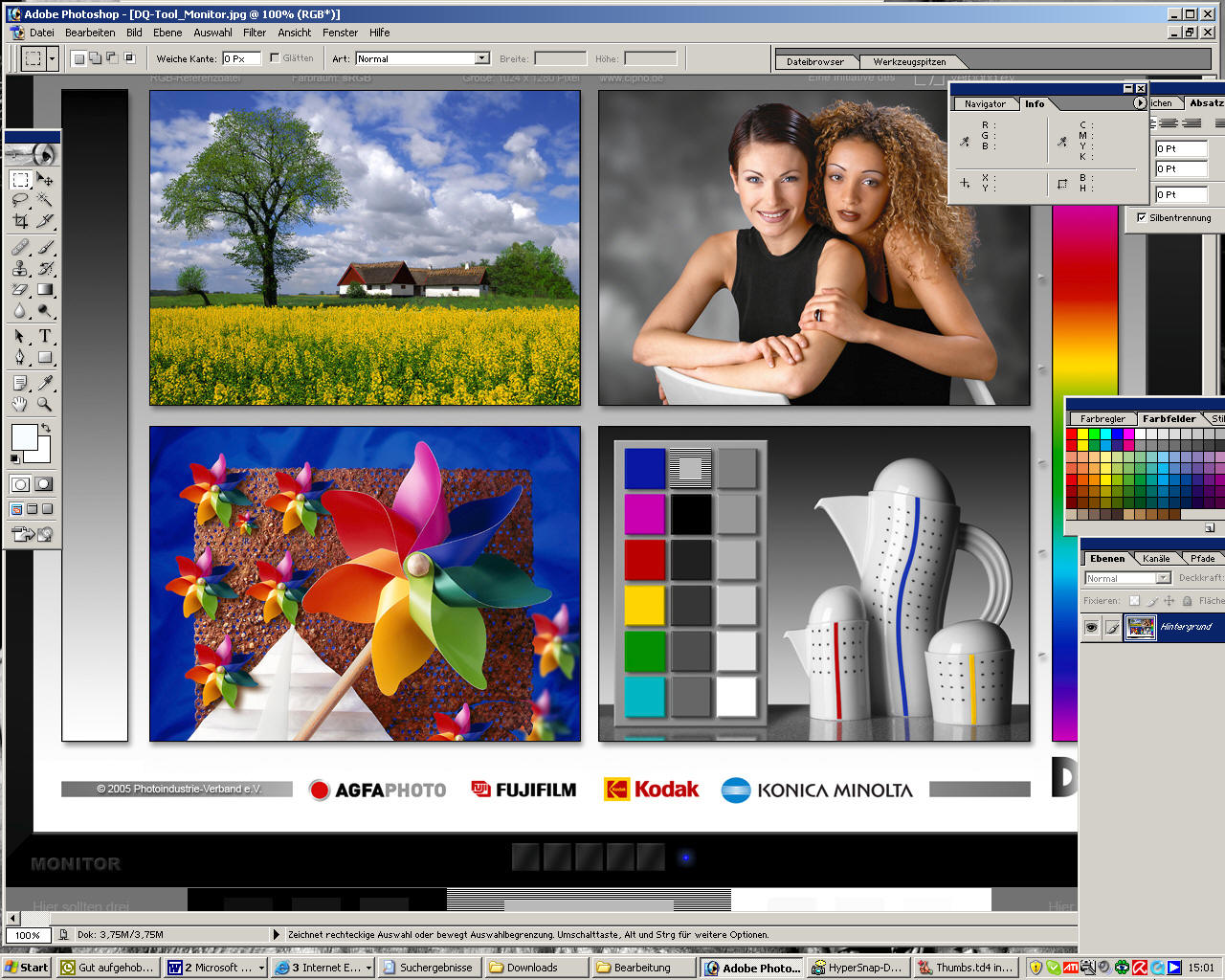Image resolution: width=1225 pixels, height=980 pixels.
Task: Select the Zoom magnifier tool
Action: point(44,404)
